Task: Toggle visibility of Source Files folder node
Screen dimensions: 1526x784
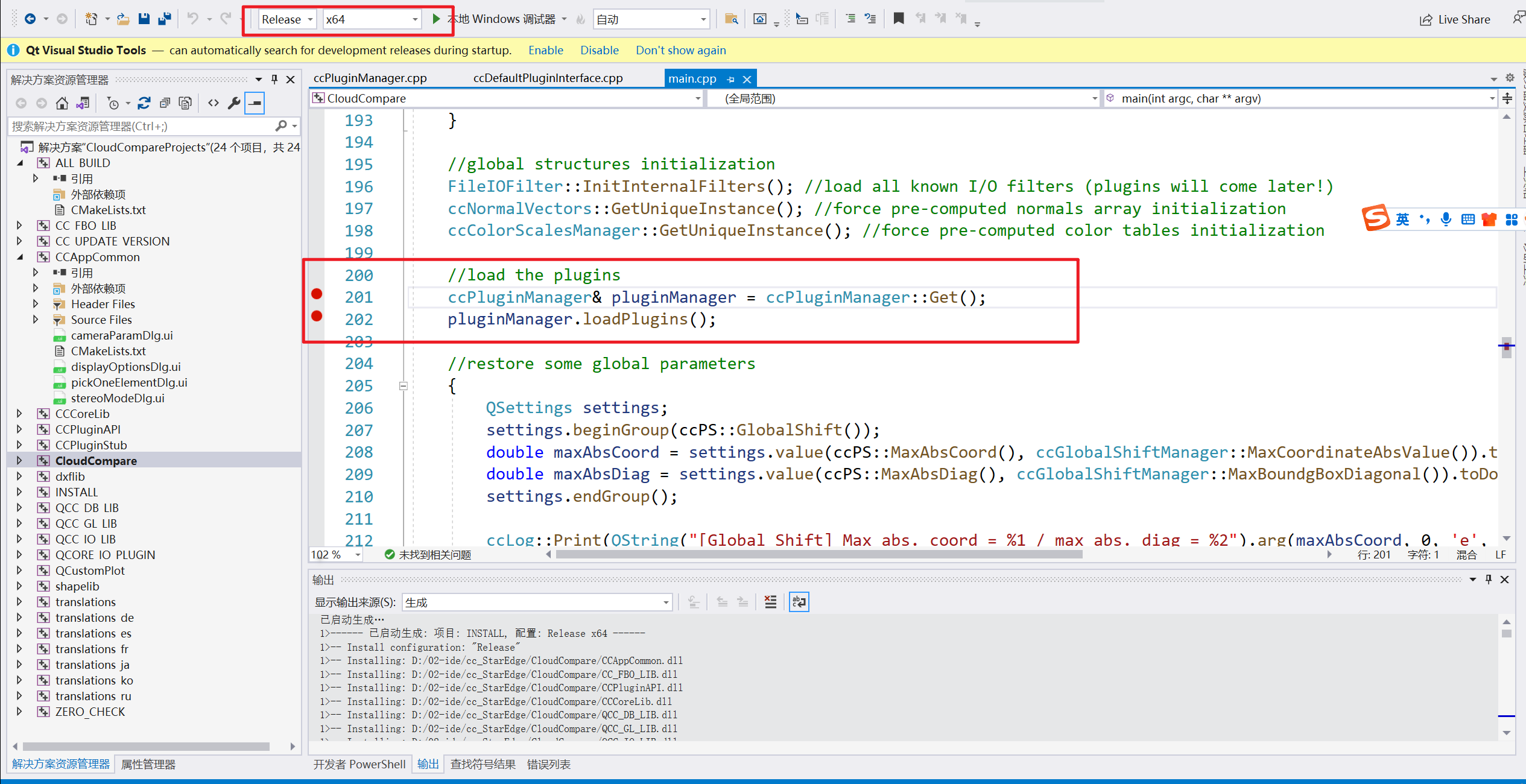Action: [35, 319]
